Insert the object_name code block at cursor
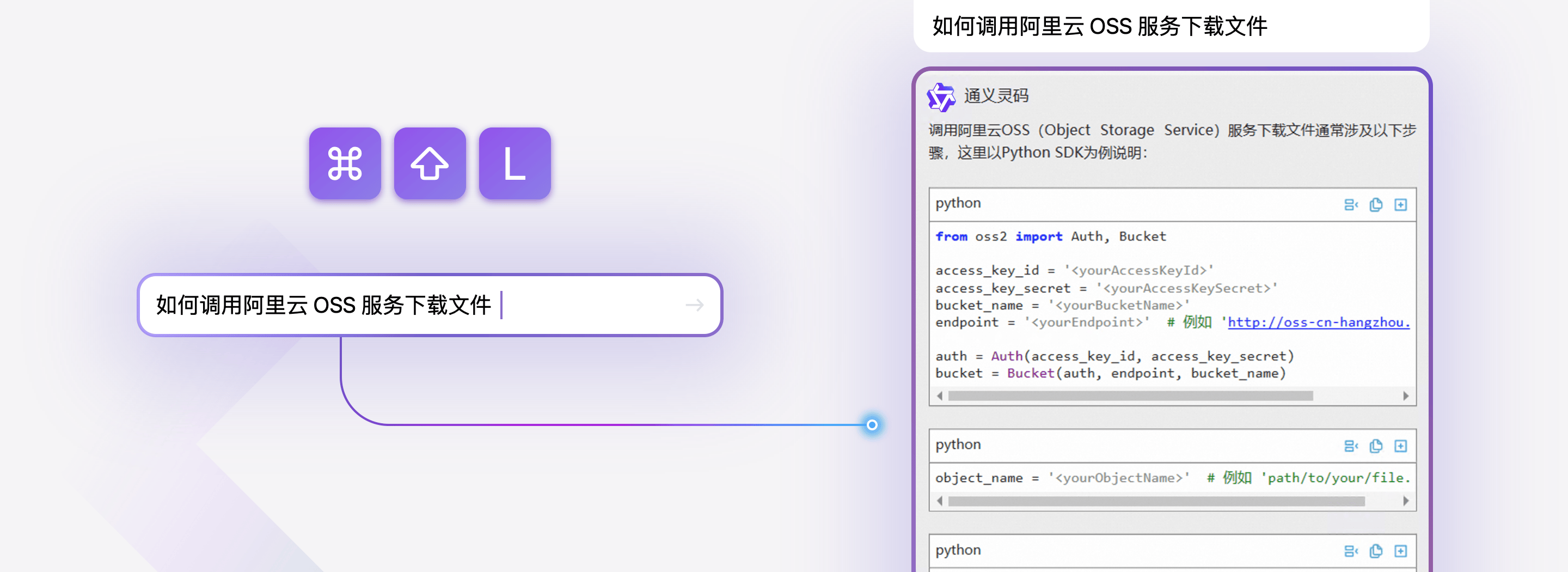The height and width of the screenshot is (572, 1568). pos(1351,446)
